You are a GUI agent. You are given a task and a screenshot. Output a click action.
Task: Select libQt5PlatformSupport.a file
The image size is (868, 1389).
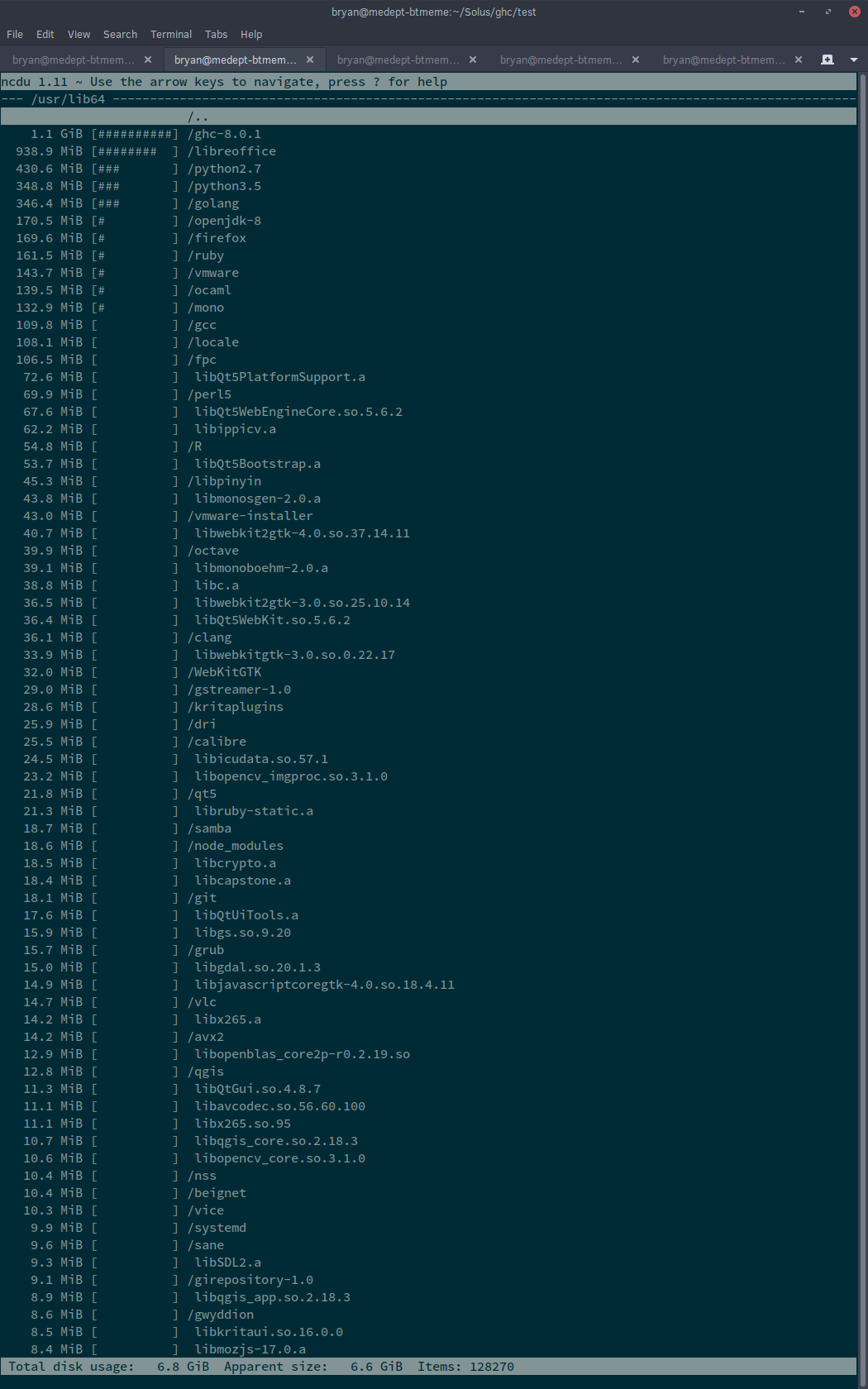(428, 377)
